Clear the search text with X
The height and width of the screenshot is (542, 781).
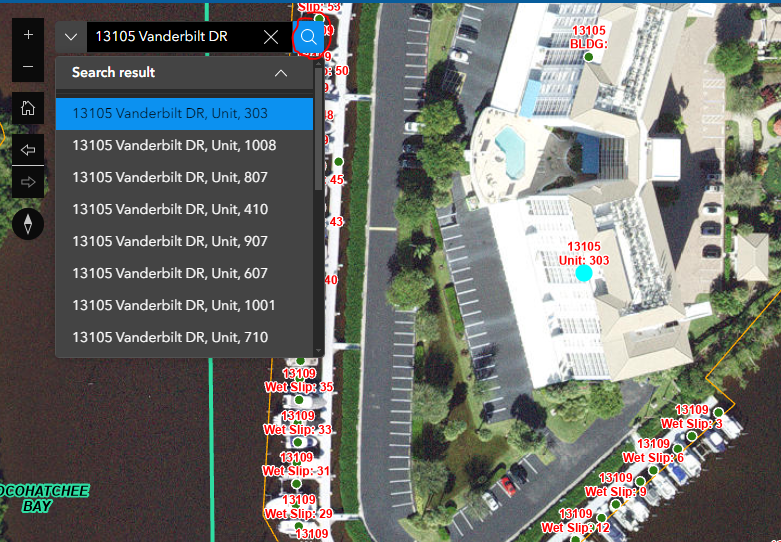click(271, 37)
